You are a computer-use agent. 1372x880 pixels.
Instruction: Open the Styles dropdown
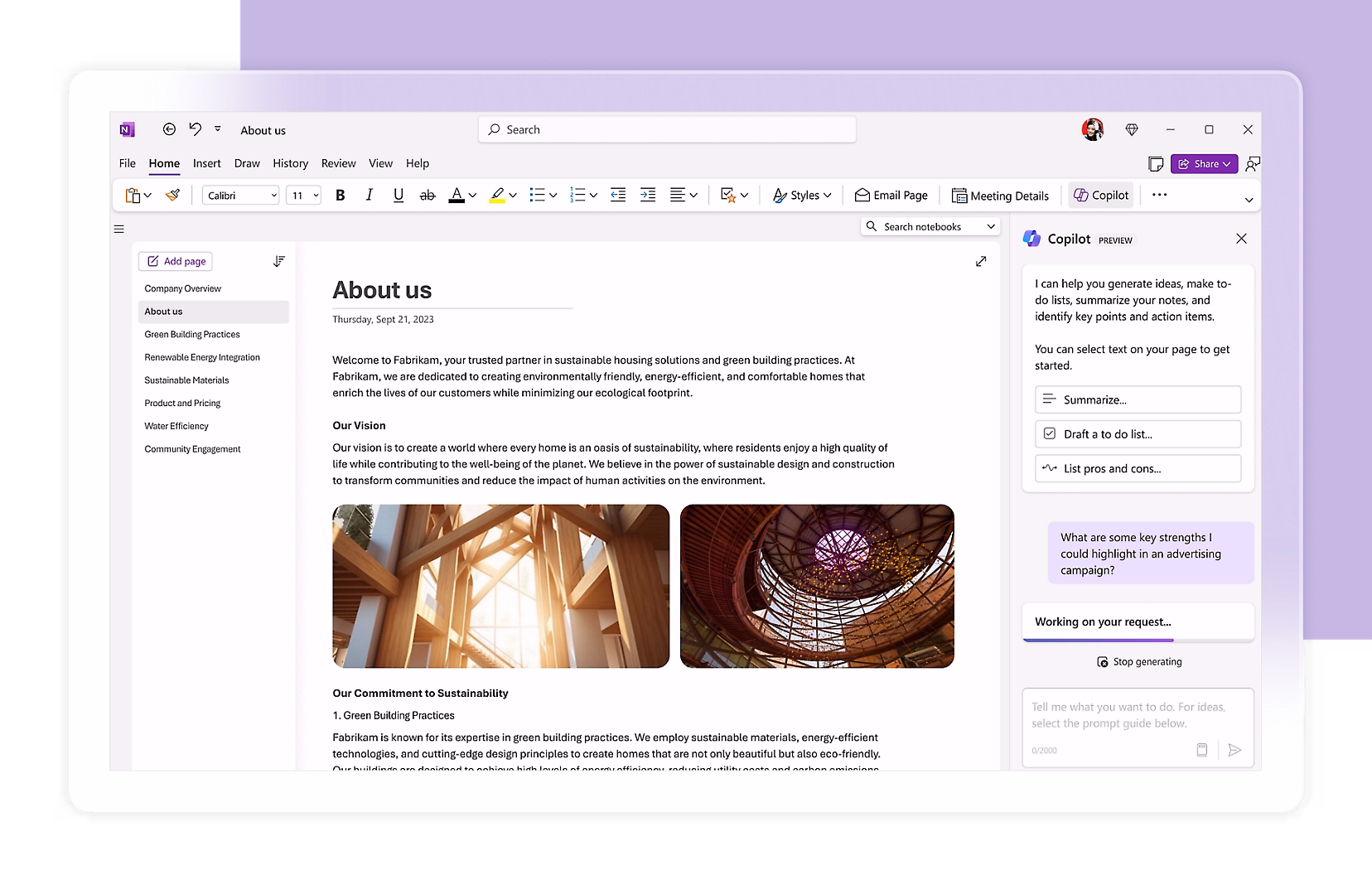[x=801, y=196]
